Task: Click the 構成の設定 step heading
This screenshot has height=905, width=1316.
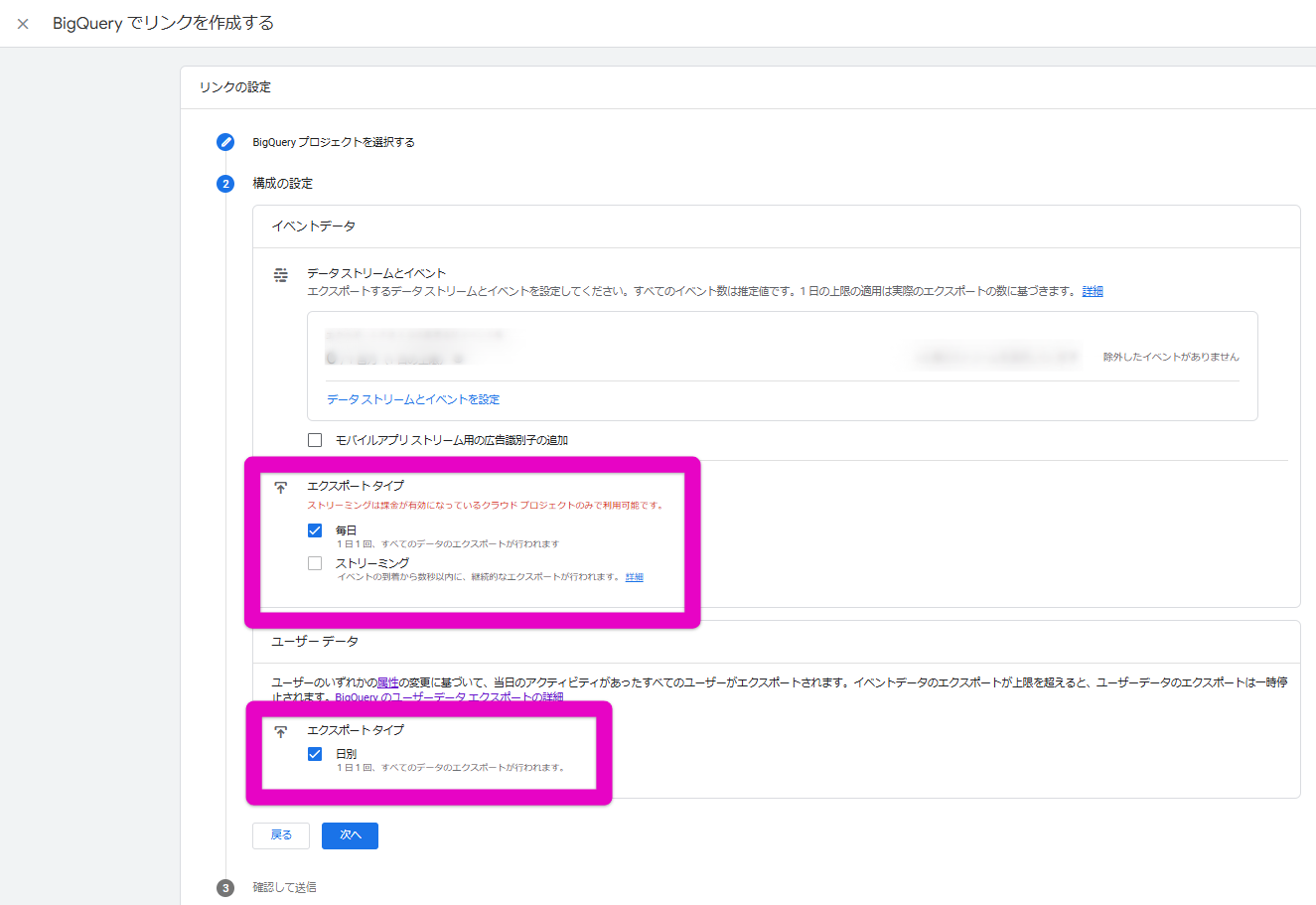Action: pos(282,184)
